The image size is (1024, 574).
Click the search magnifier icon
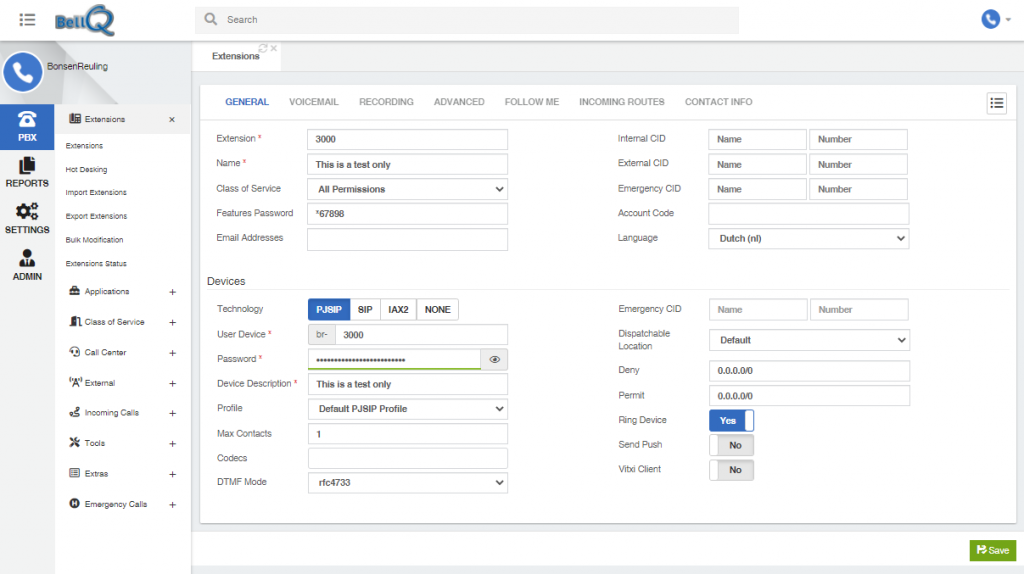(x=210, y=19)
